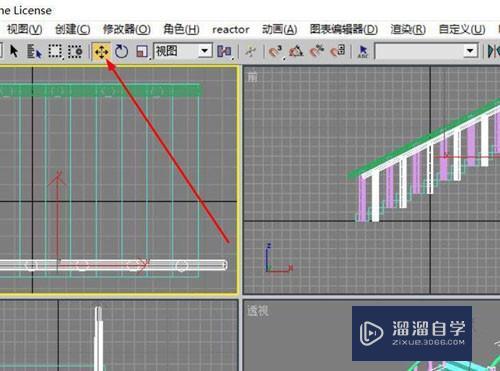Open the 视图(V) menu
Screen dimensions: 500x371
coord(25,30)
